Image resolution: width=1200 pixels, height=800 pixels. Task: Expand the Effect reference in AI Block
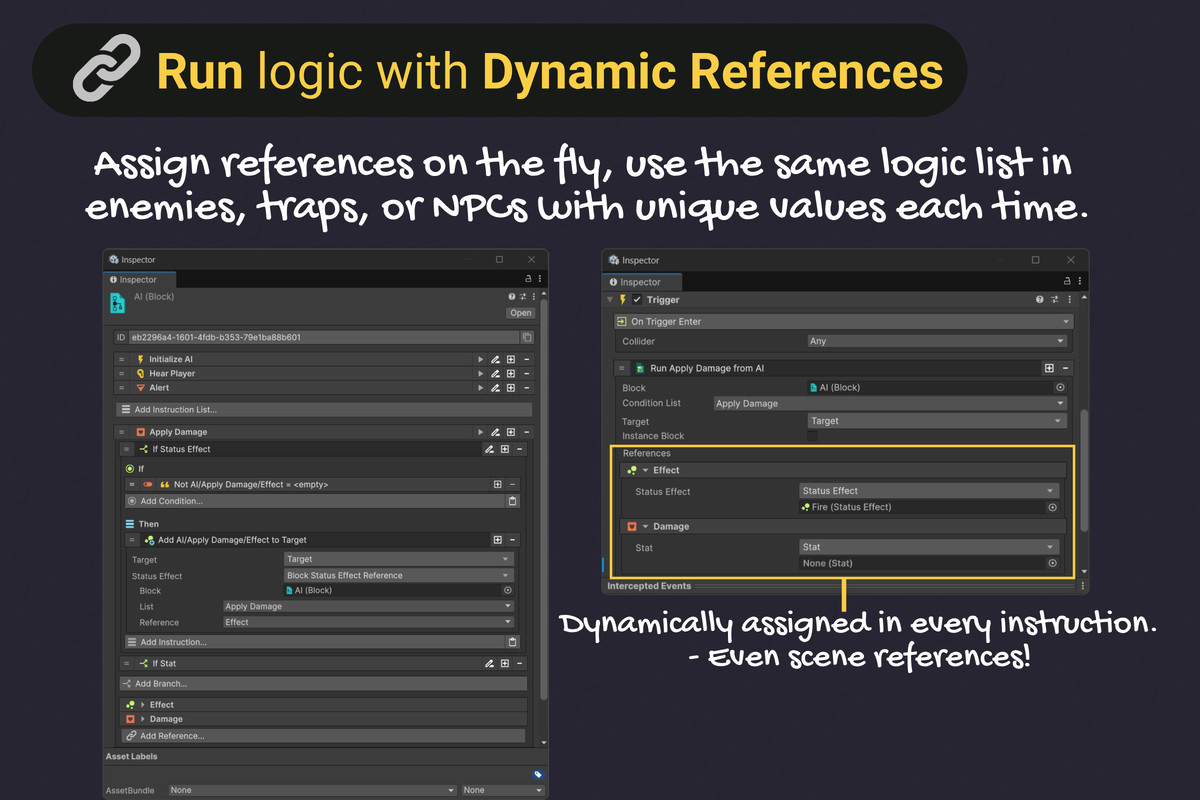click(x=143, y=705)
